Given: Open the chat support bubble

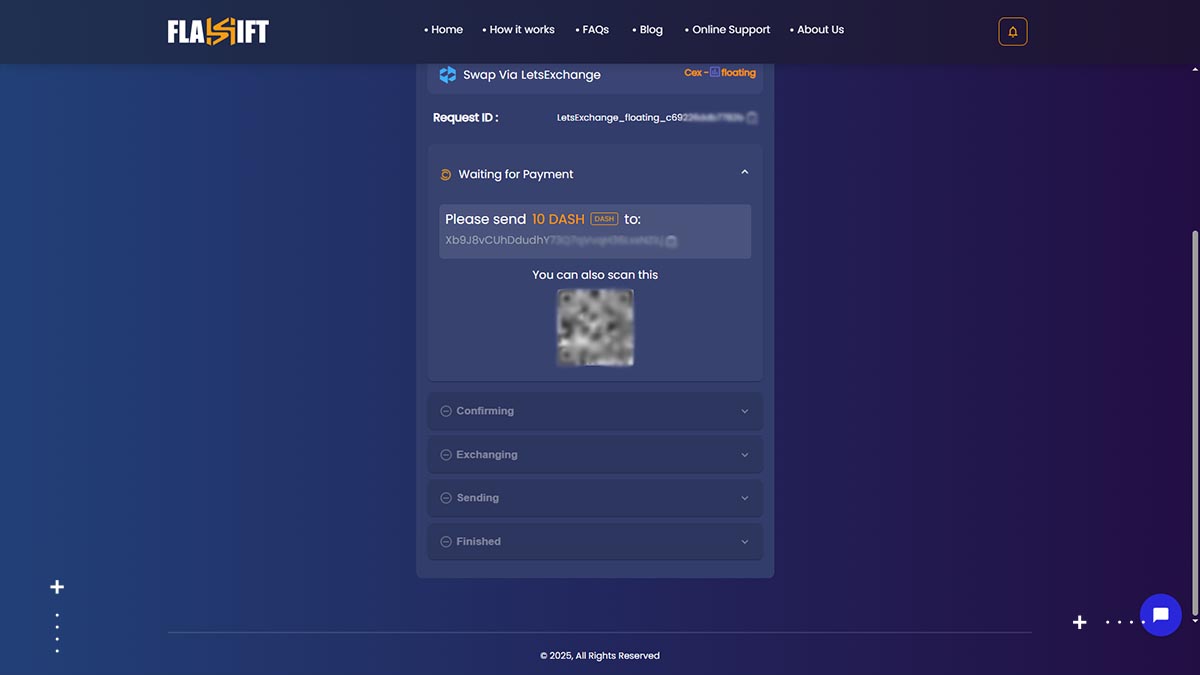Looking at the screenshot, I should coord(1160,615).
